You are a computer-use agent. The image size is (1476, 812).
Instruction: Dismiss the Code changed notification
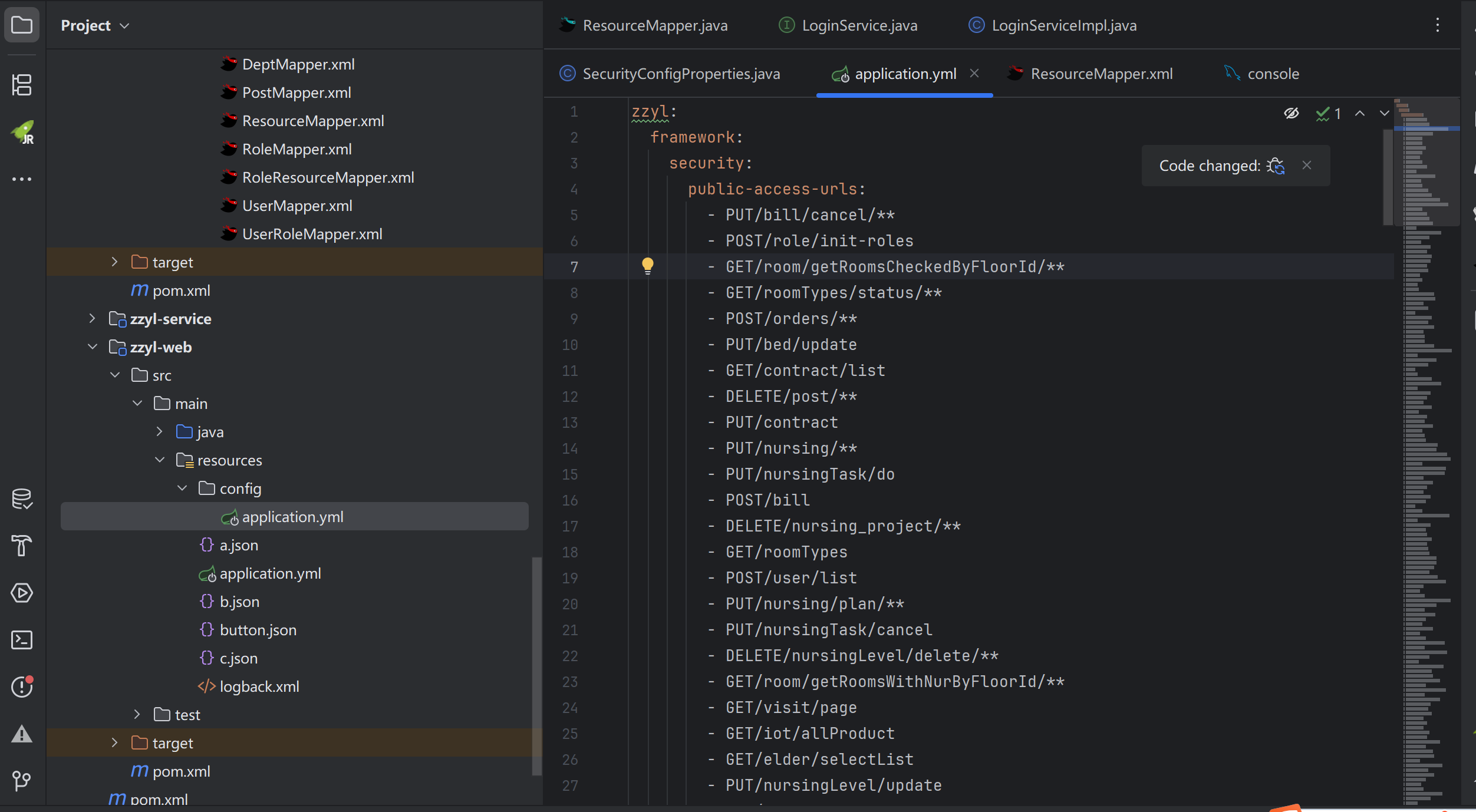(1306, 166)
